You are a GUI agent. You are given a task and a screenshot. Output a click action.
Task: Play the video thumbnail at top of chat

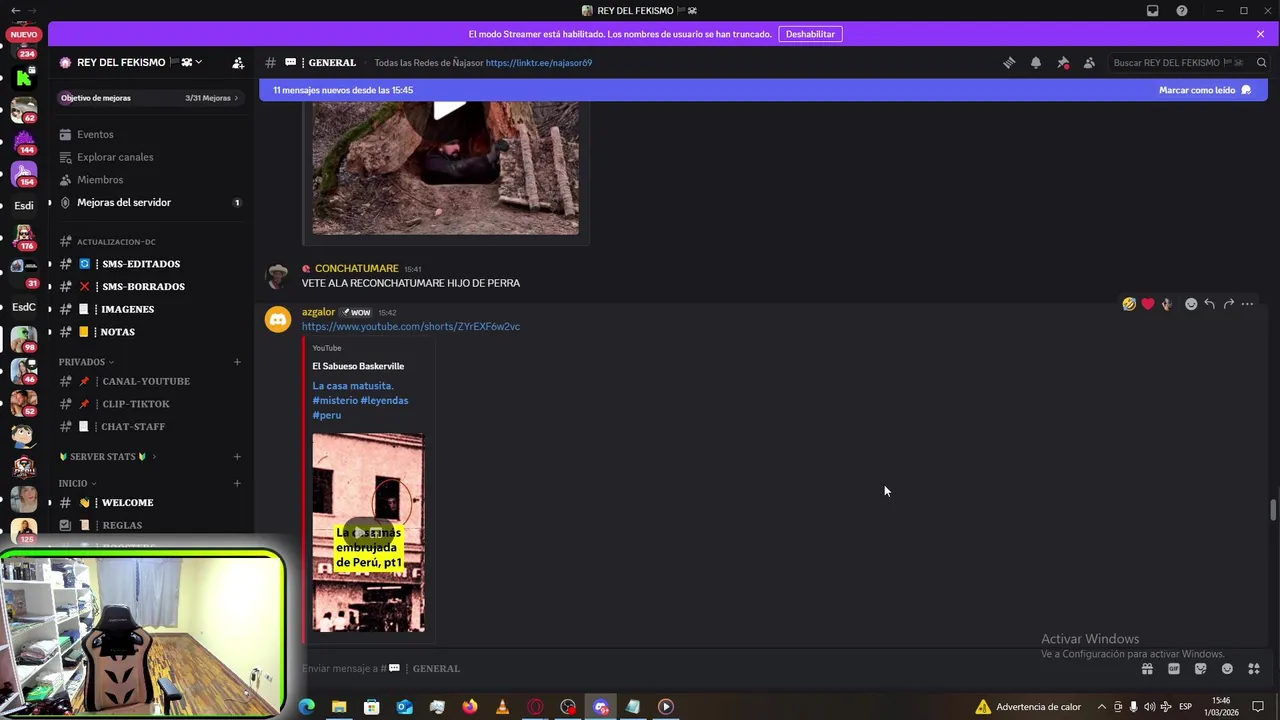(x=445, y=166)
